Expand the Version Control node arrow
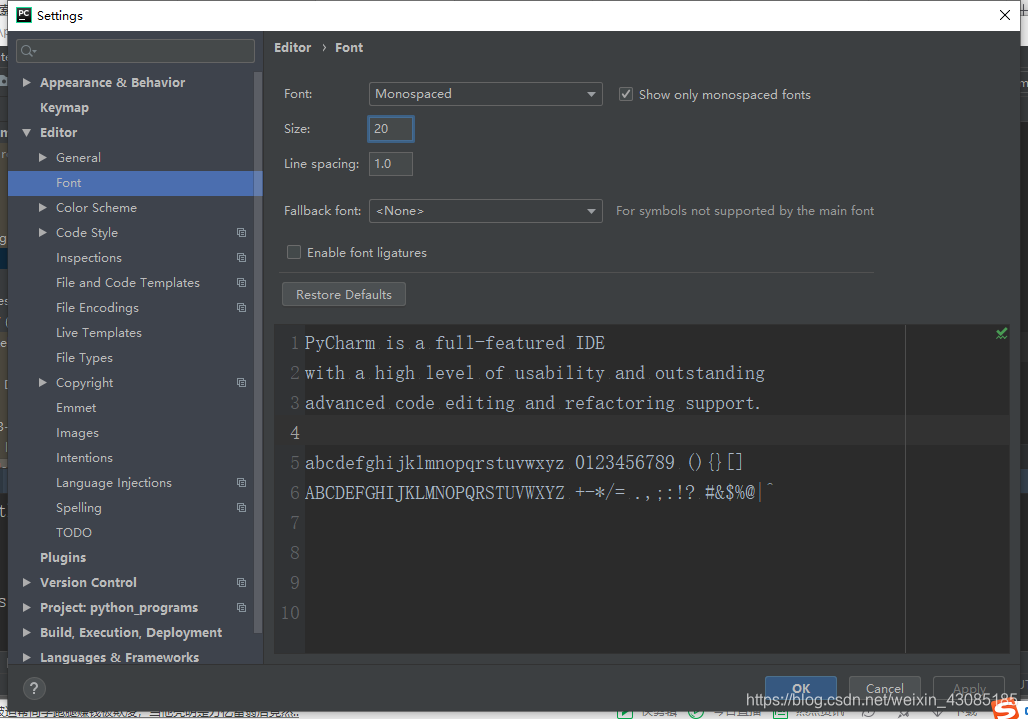Image resolution: width=1028 pixels, height=719 pixels. point(27,583)
